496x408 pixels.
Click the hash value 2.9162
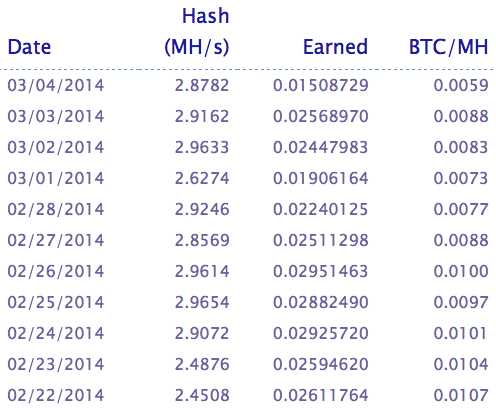pyautogui.click(x=202, y=116)
